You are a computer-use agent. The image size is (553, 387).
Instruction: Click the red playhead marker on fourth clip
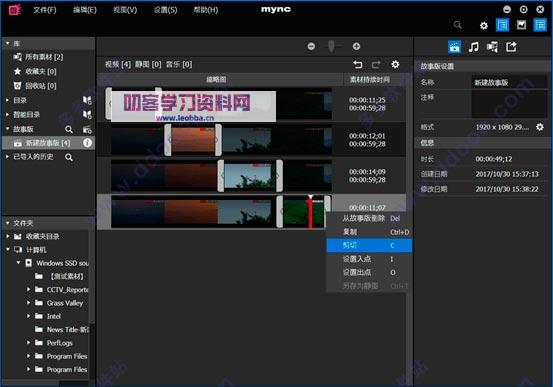[310, 211]
